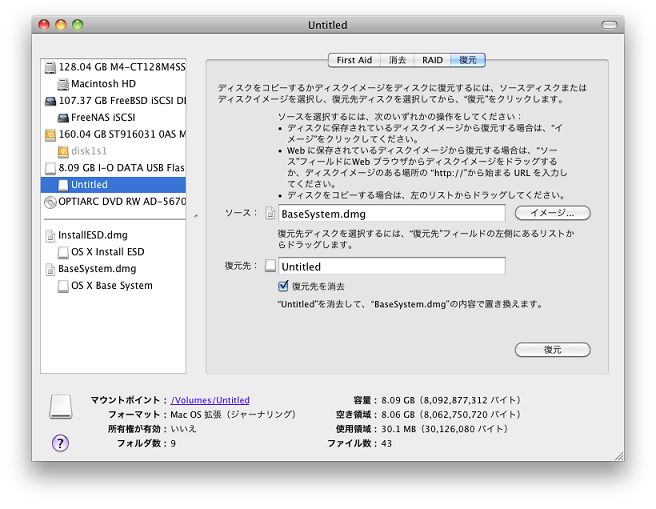Click the destination disk icon beside Untitled field
This screenshot has width=656, height=509.
tap(270, 266)
